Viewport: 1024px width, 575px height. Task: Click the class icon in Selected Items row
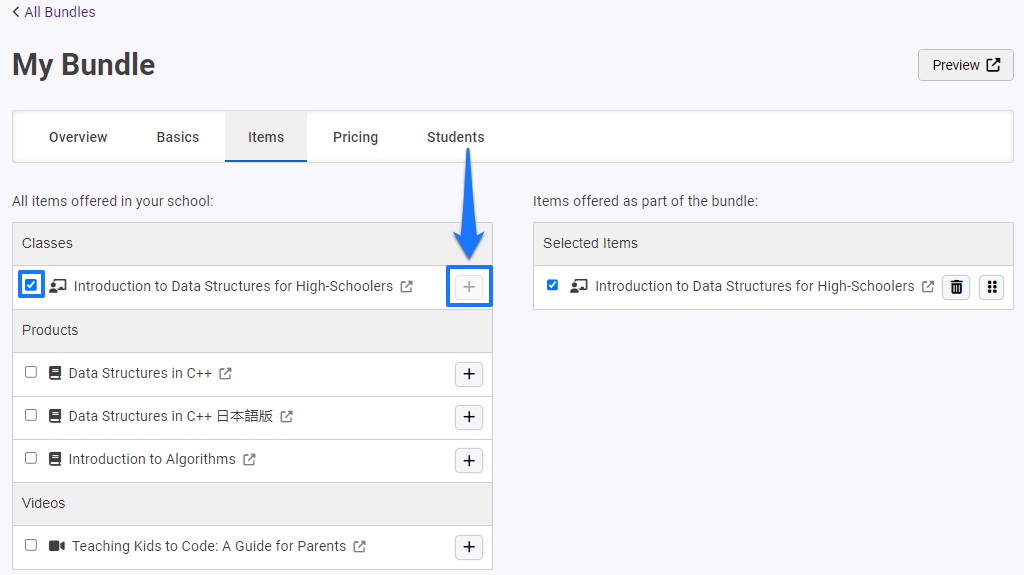(x=579, y=286)
